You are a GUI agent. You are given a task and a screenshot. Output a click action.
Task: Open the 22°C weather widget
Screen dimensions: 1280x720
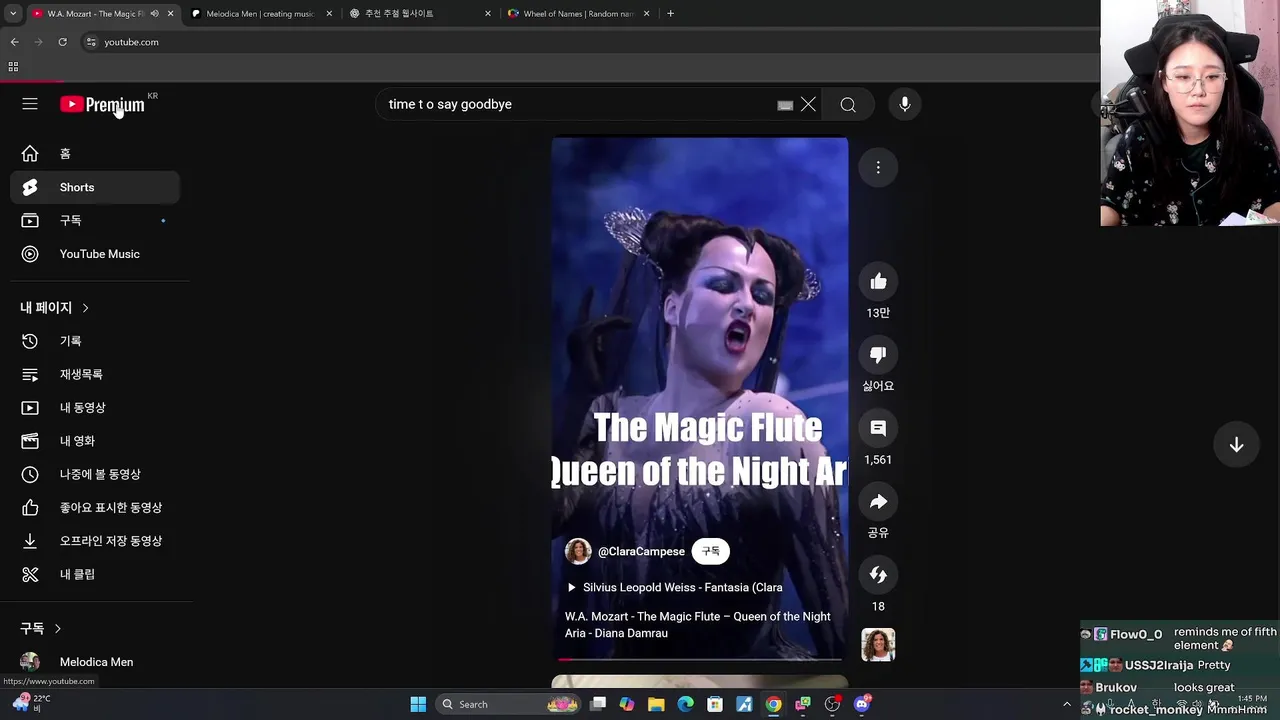[x=30, y=703]
